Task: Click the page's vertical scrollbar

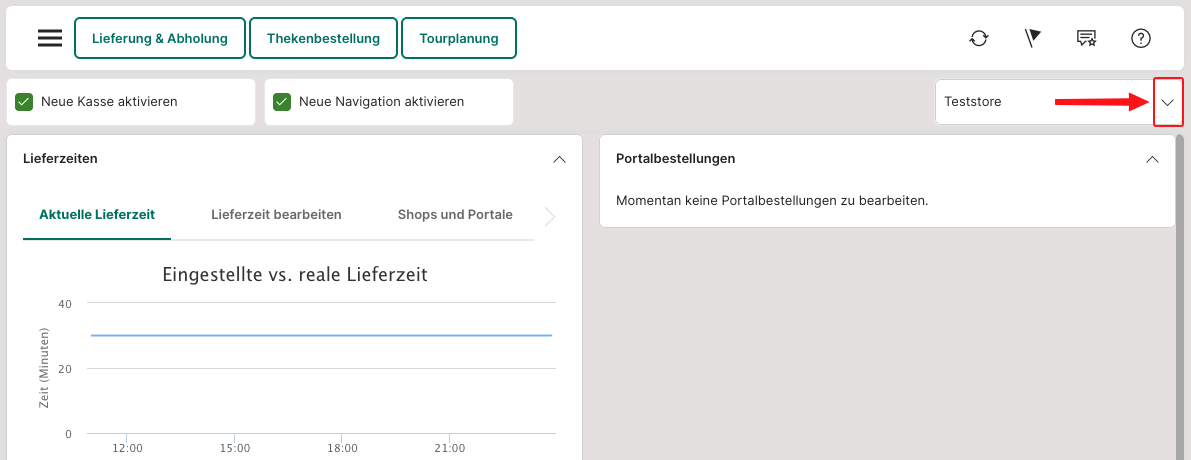Action: point(1182,300)
